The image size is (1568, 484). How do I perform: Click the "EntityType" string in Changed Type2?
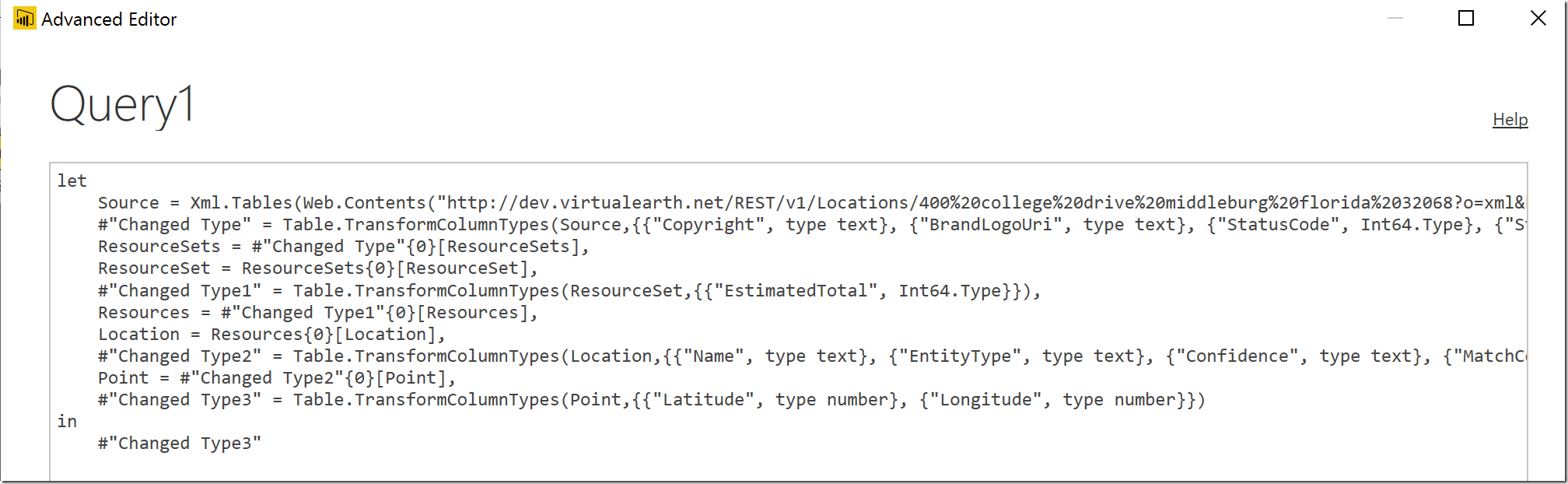coord(961,356)
